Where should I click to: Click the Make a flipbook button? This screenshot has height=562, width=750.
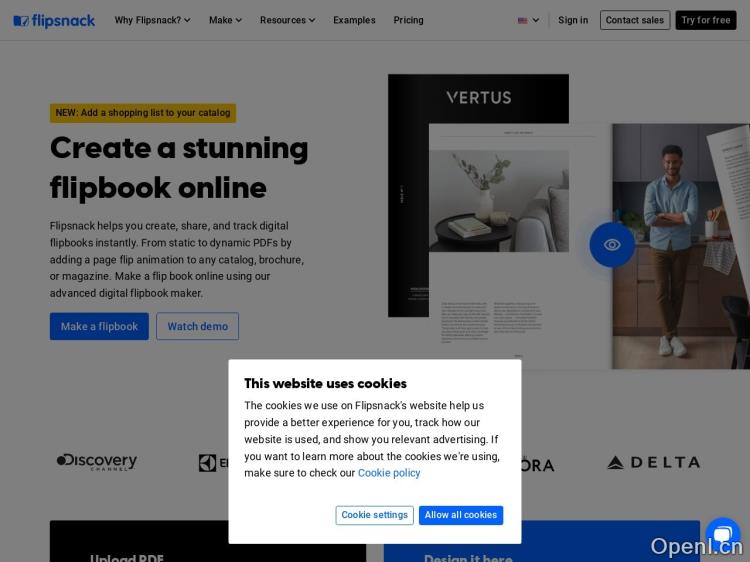click(99, 326)
